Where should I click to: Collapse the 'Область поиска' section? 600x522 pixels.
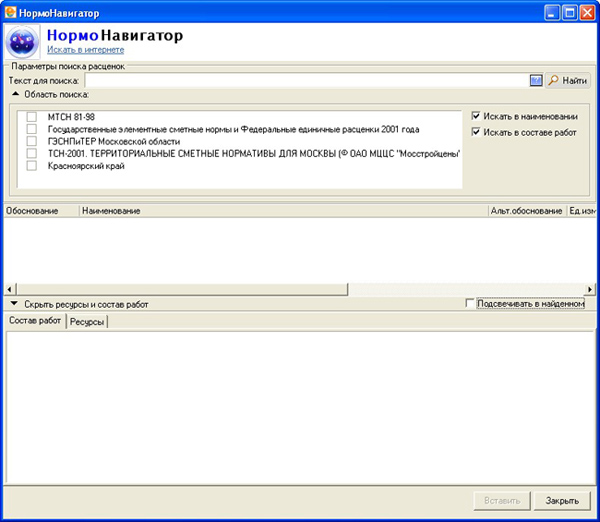pyautogui.click(x=15, y=94)
